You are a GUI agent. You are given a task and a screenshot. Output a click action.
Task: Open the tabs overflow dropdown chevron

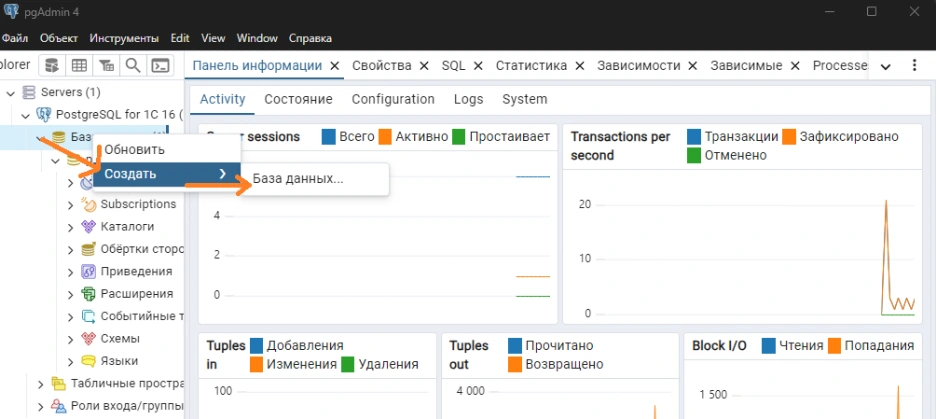click(x=885, y=66)
